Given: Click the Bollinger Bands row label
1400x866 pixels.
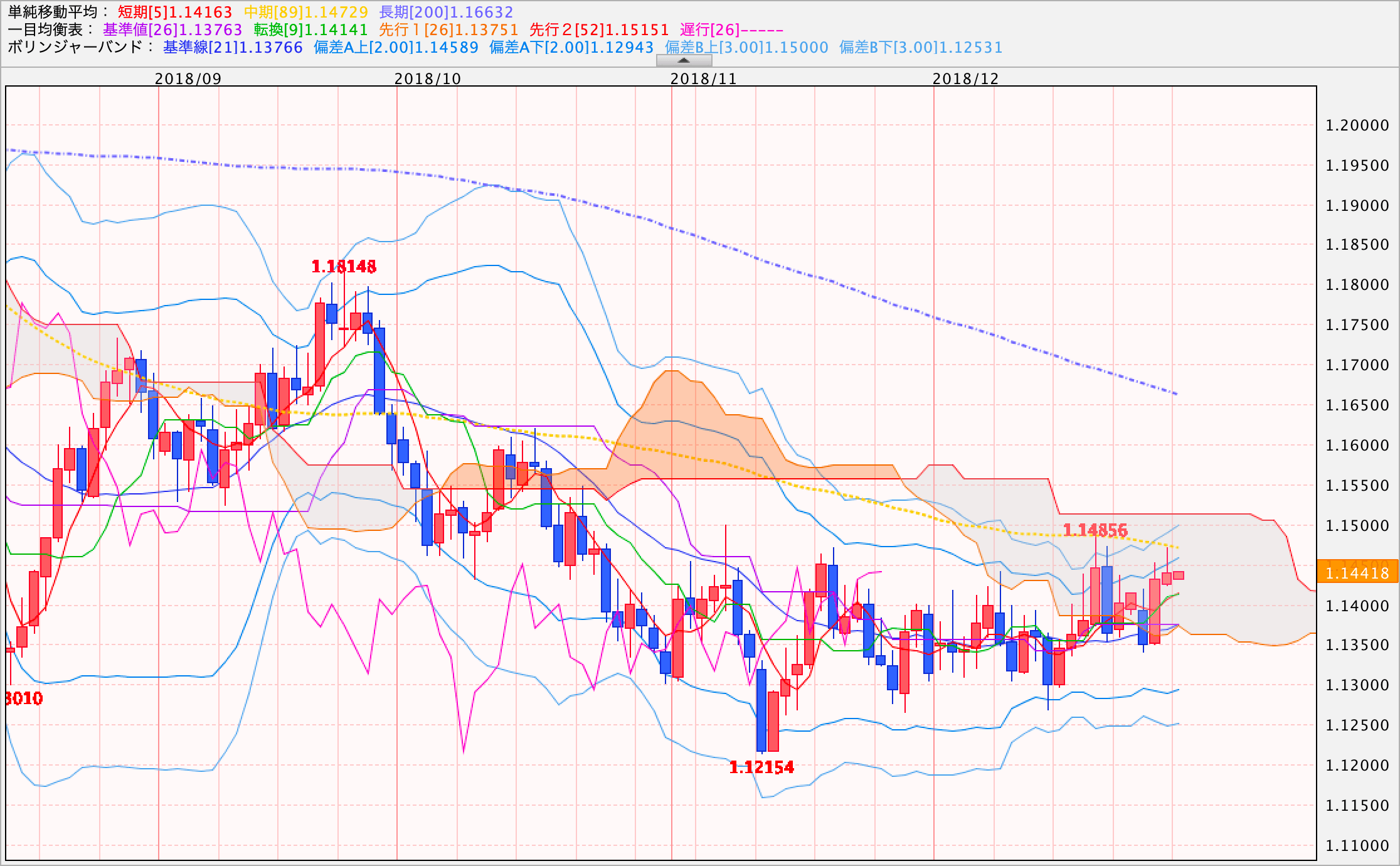Looking at the screenshot, I should coord(80,47).
